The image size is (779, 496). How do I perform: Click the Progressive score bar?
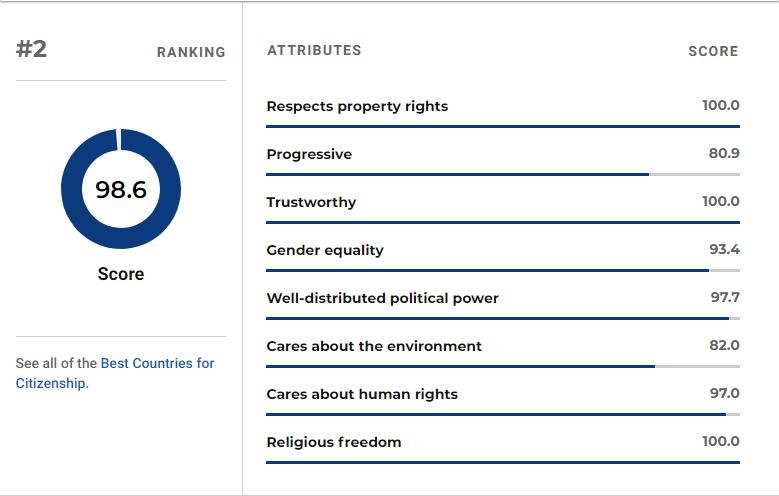tap(503, 174)
